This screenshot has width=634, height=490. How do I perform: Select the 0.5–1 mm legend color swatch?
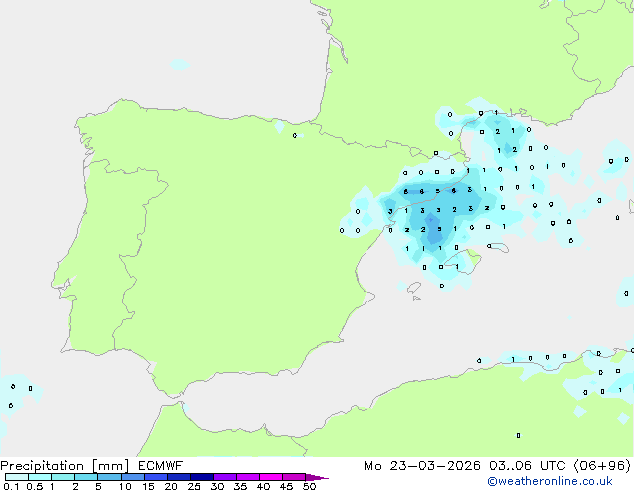[40, 477]
